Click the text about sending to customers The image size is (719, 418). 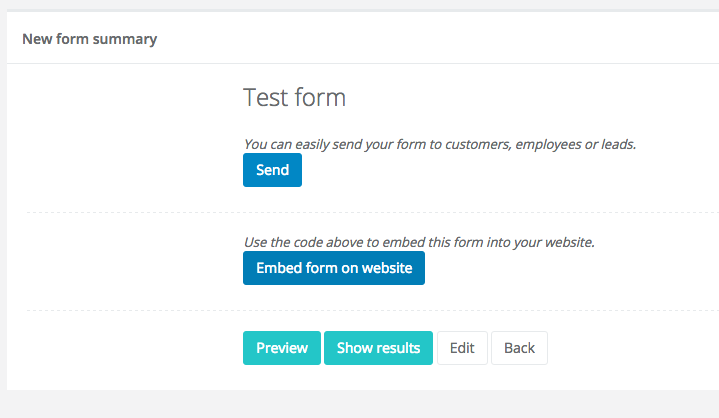(440, 144)
